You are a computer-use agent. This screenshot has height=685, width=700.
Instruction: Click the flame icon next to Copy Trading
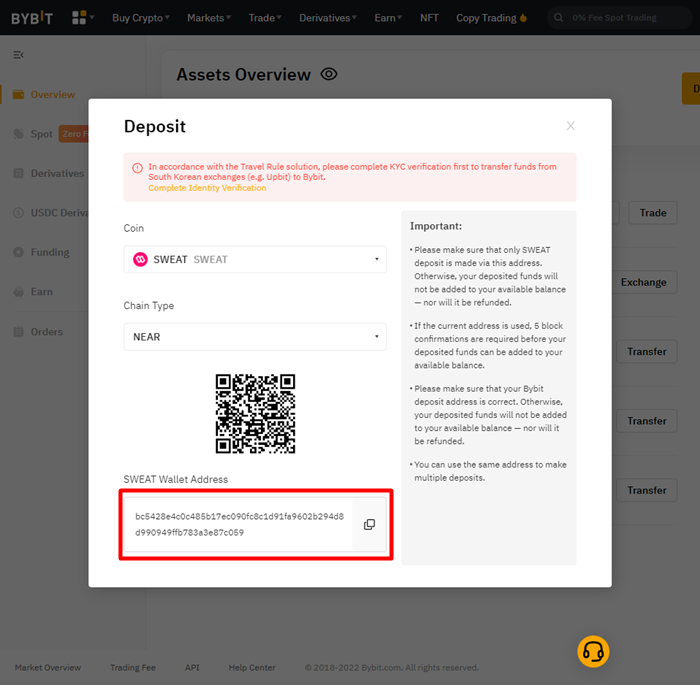(523, 18)
